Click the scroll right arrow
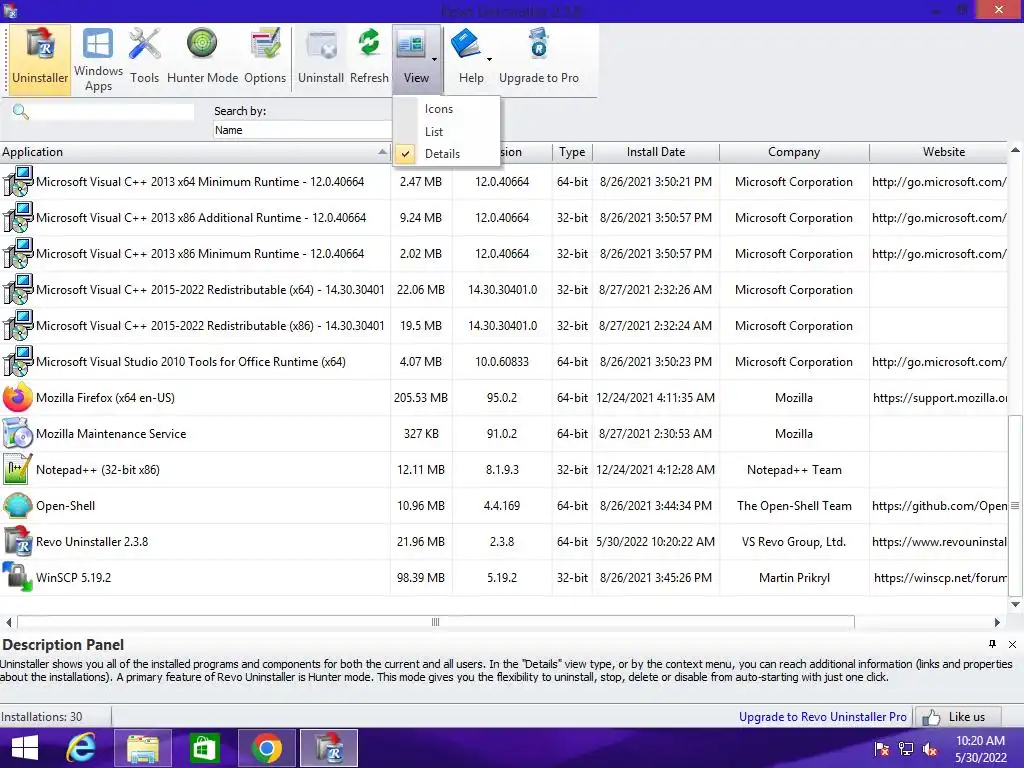Image resolution: width=1024 pixels, height=768 pixels. [997, 622]
